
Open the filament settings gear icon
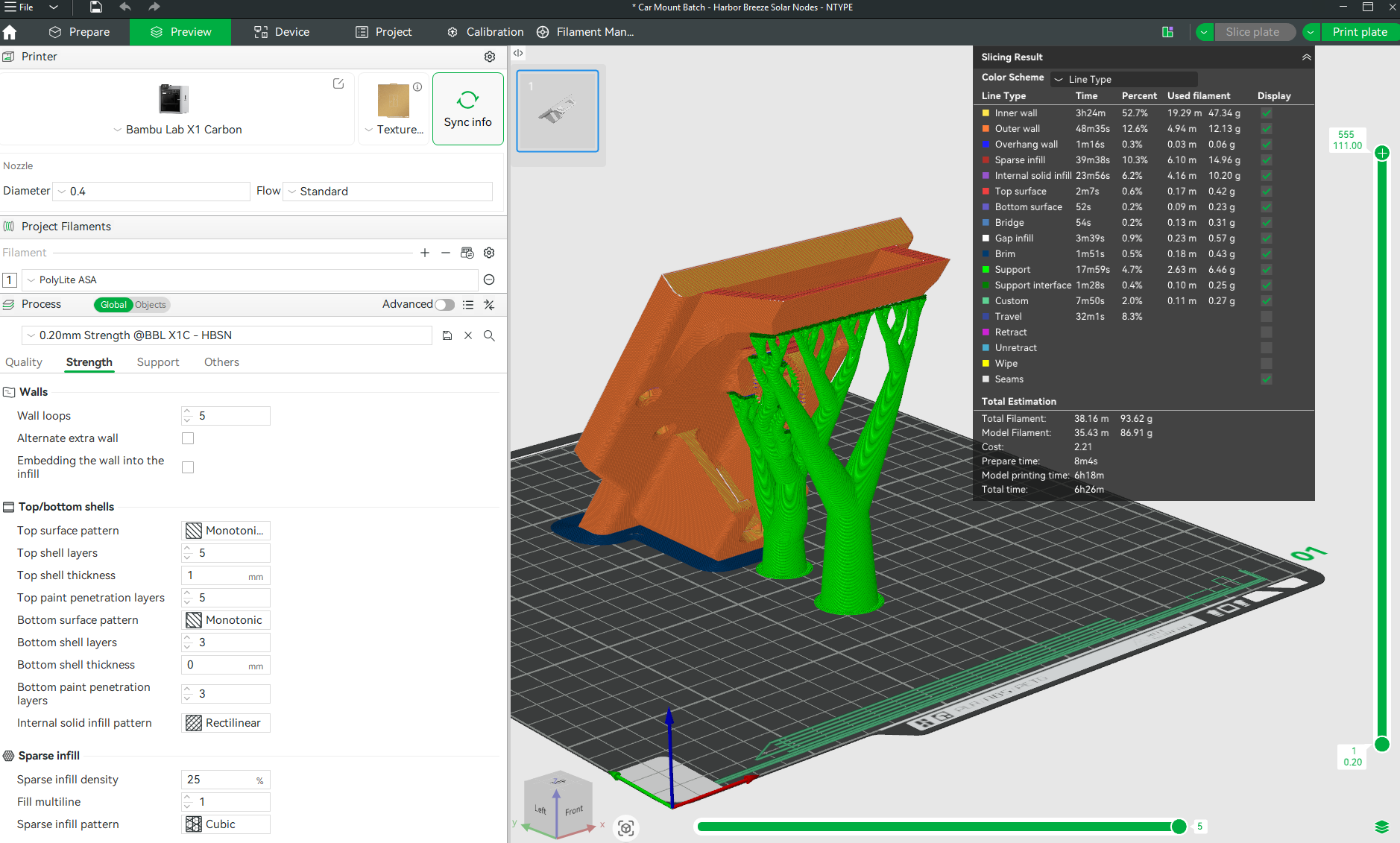489,253
